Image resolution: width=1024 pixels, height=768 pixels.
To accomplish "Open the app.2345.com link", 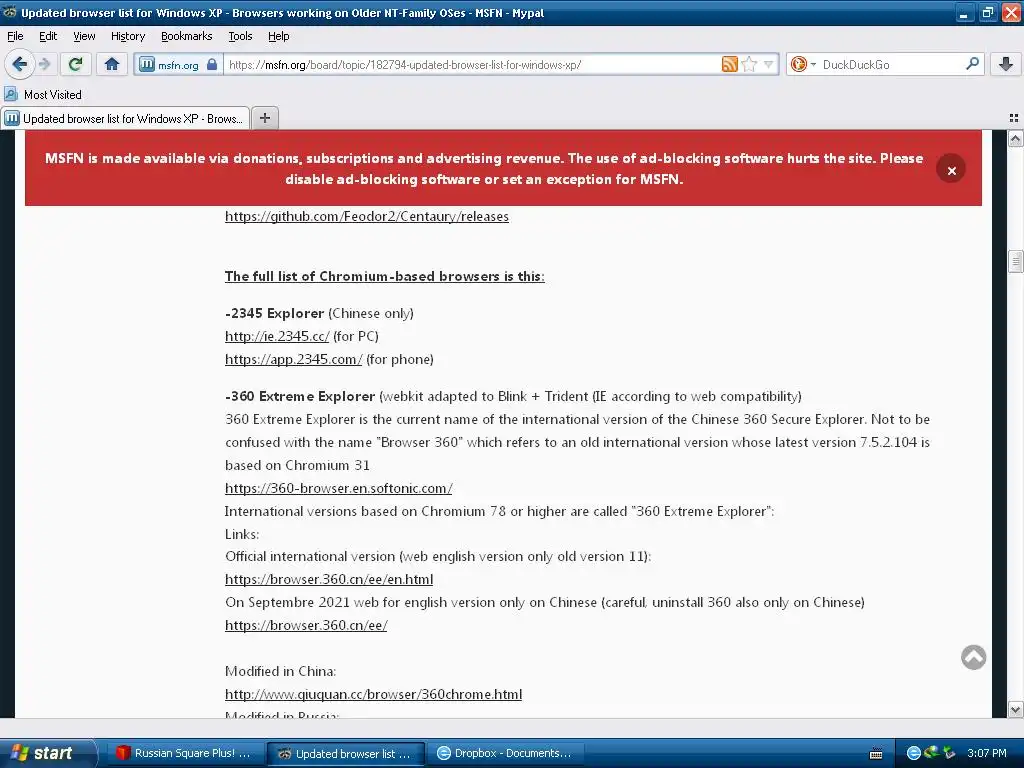I will click(x=293, y=359).
